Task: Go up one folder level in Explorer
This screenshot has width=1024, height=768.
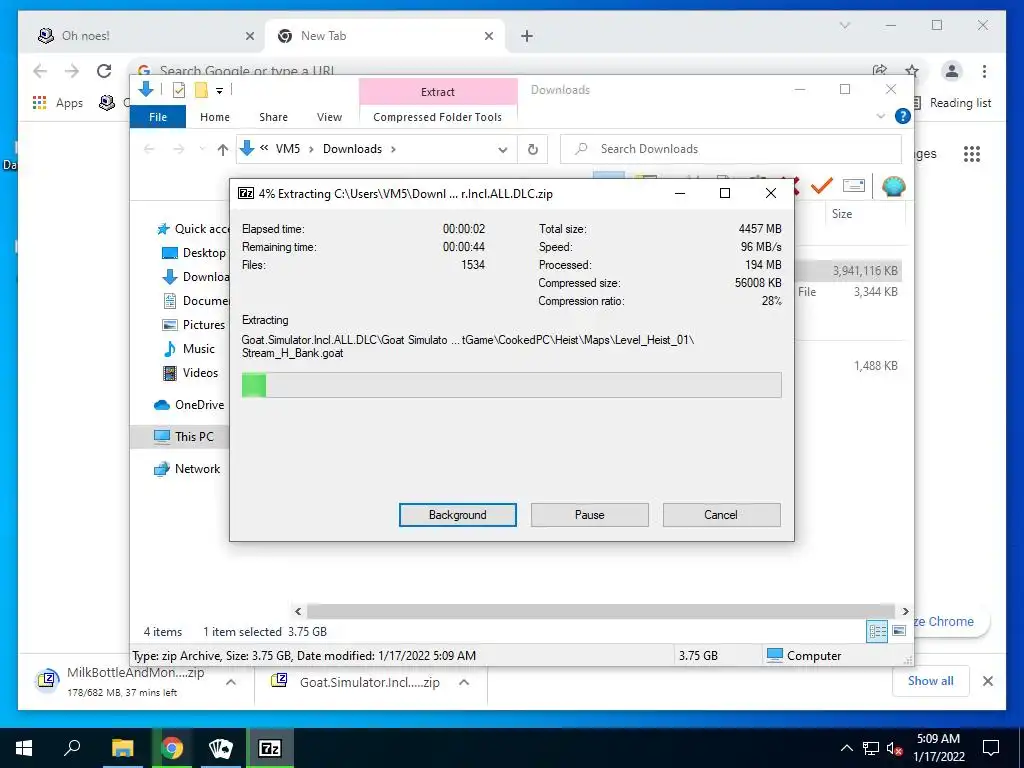Action: pyautogui.click(x=223, y=150)
